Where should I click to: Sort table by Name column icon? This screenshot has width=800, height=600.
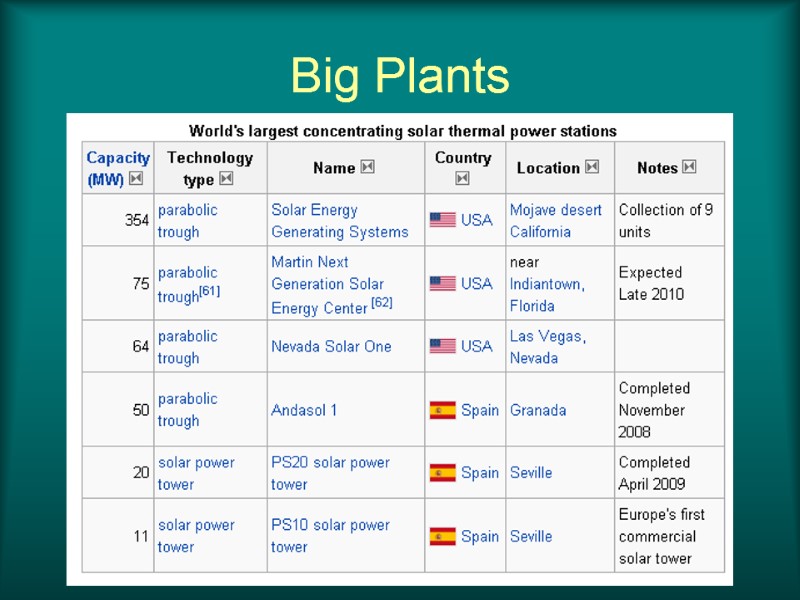(x=367, y=167)
